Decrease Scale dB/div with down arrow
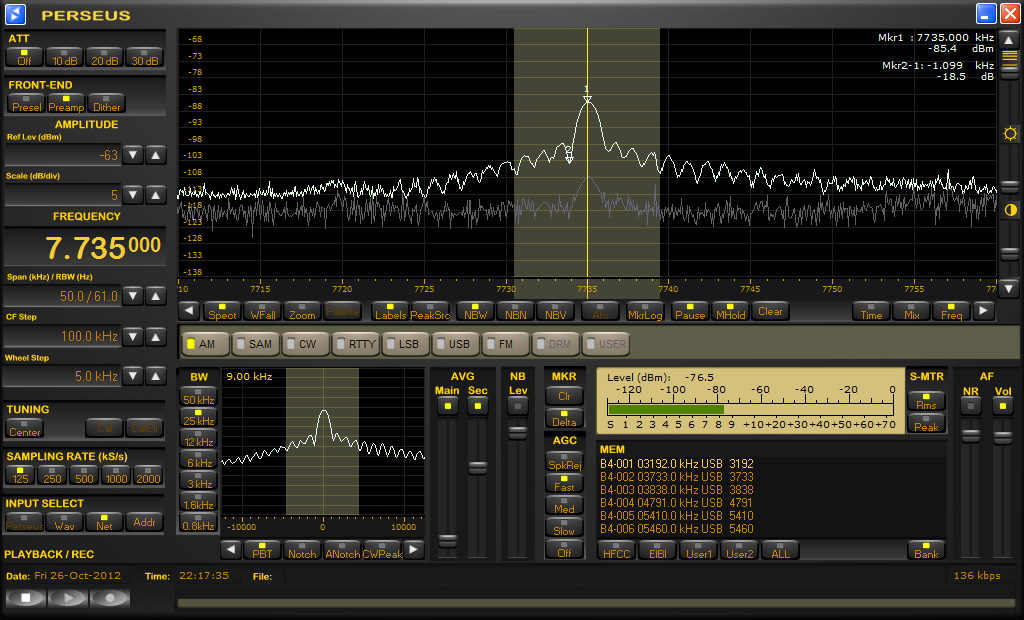The image size is (1024, 620). [x=133, y=195]
